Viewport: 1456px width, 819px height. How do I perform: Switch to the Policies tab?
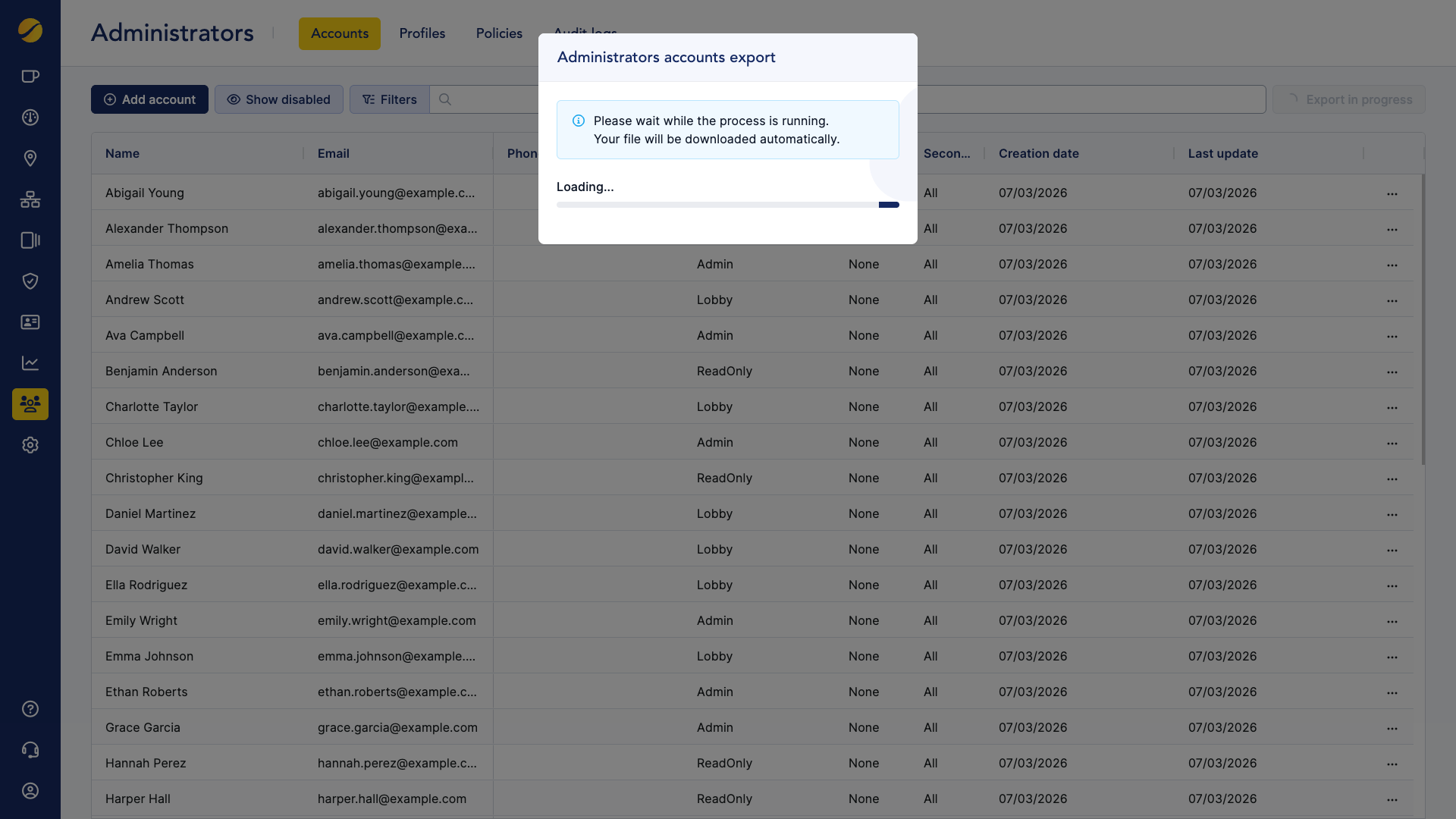[x=499, y=33]
